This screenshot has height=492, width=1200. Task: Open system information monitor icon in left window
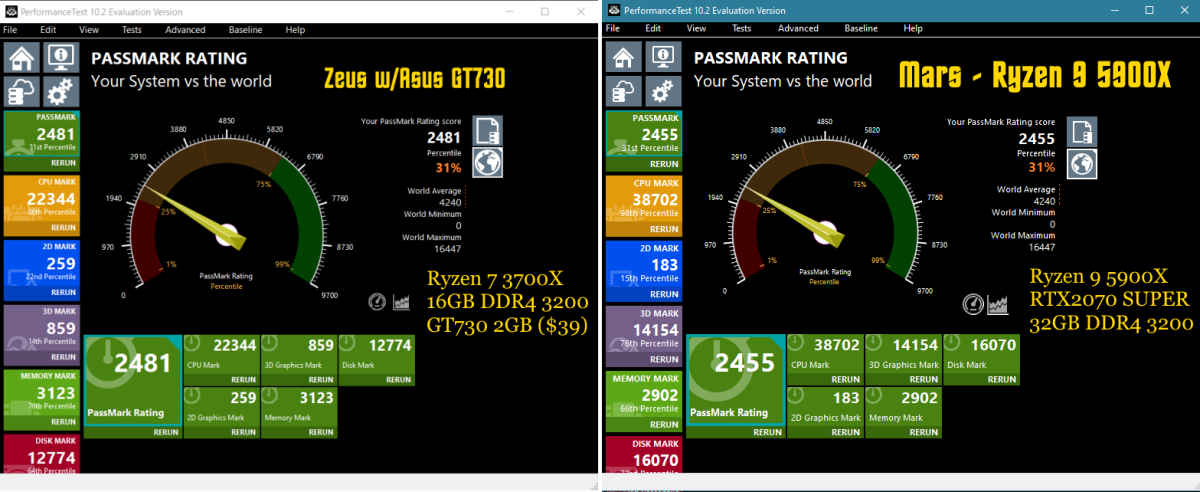point(61,57)
